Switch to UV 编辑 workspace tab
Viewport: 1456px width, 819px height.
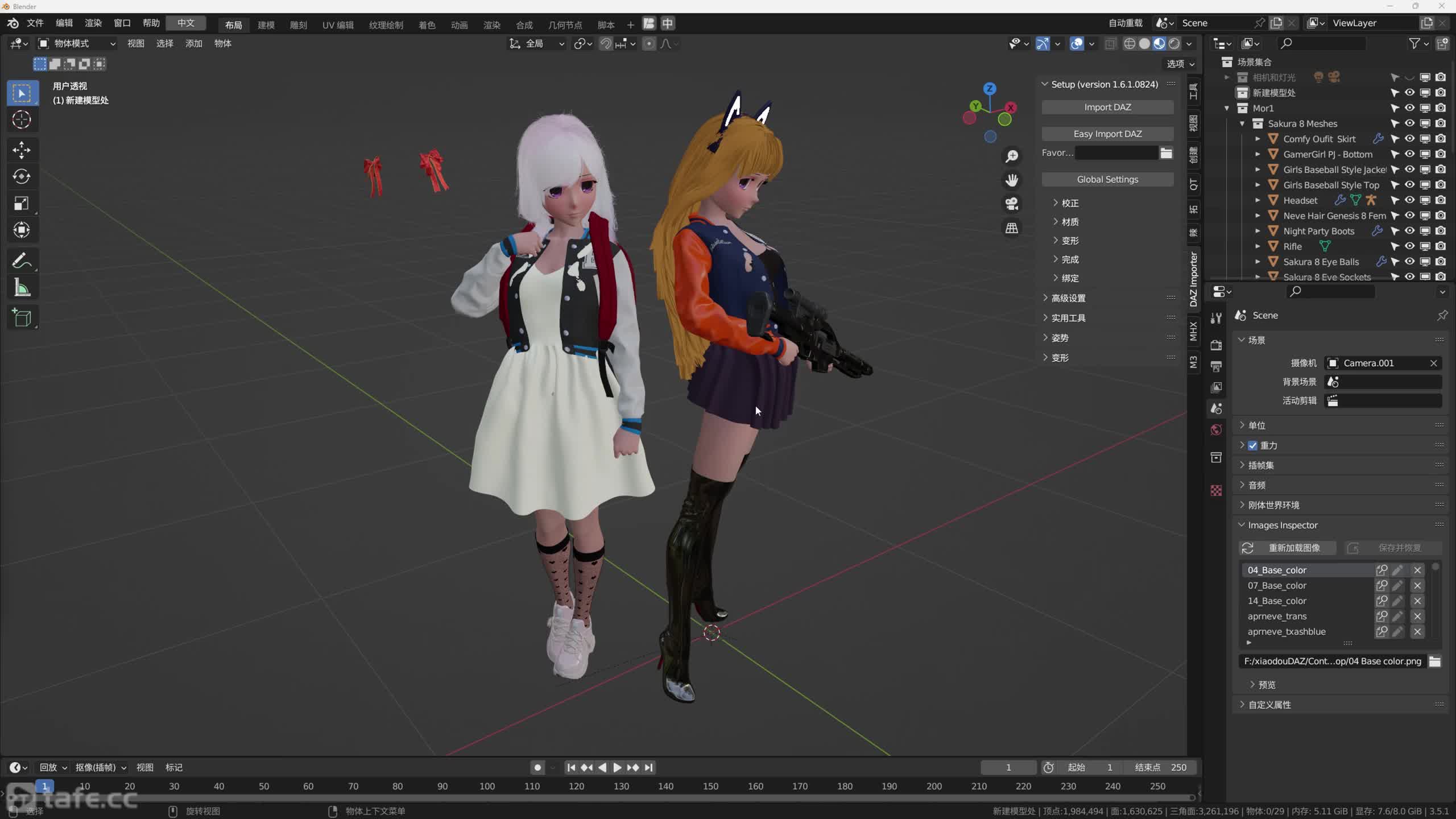tap(338, 25)
